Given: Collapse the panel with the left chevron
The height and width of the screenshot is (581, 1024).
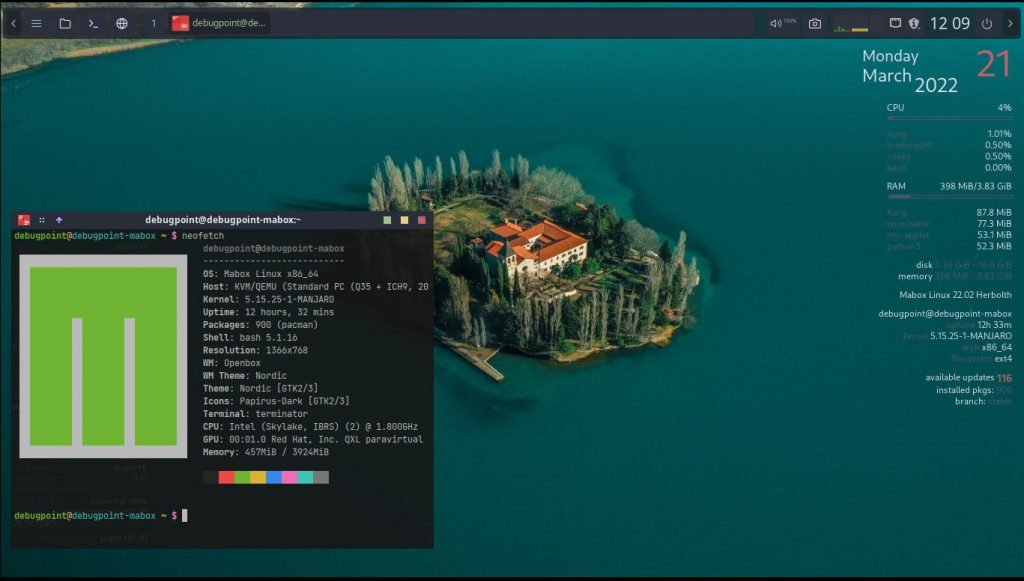Looking at the screenshot, I should pyautogui.click(x=13, y=23).
